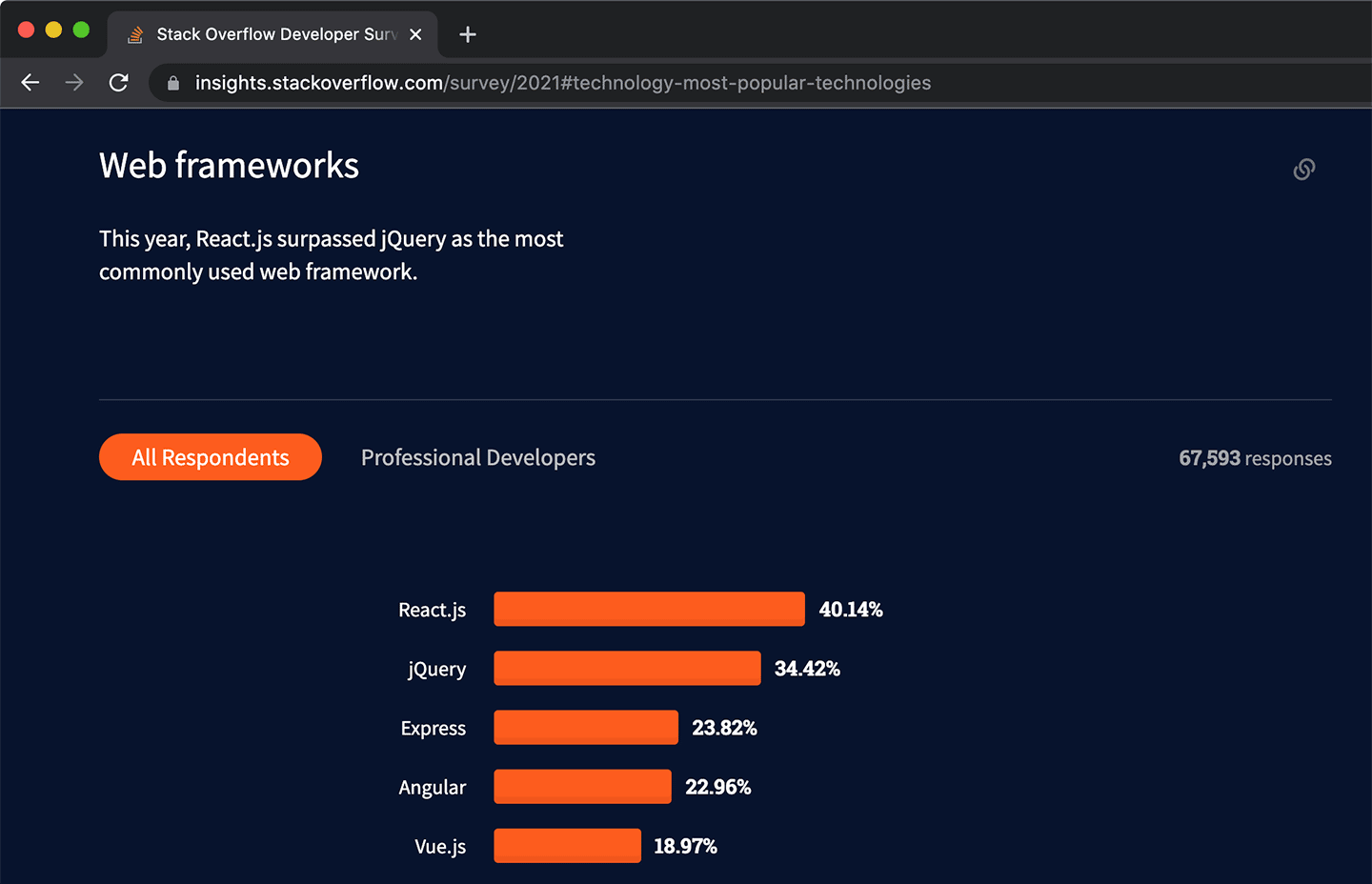This screenshot has height=884, width=1372.
Task: Click the React.js surpassed jQuery description text
Action: [331, 255]
